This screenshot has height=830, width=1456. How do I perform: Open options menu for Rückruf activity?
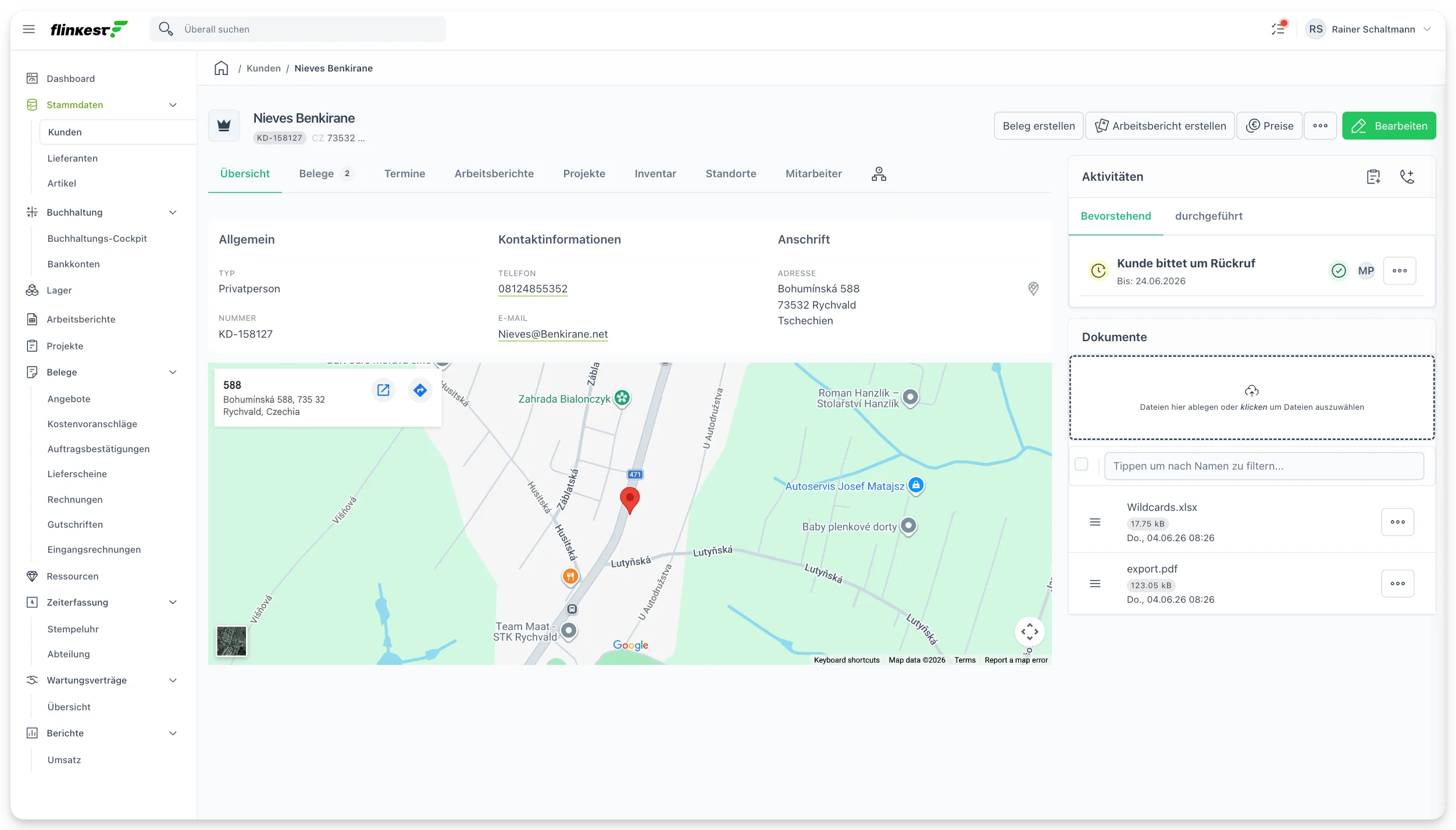1400,271
